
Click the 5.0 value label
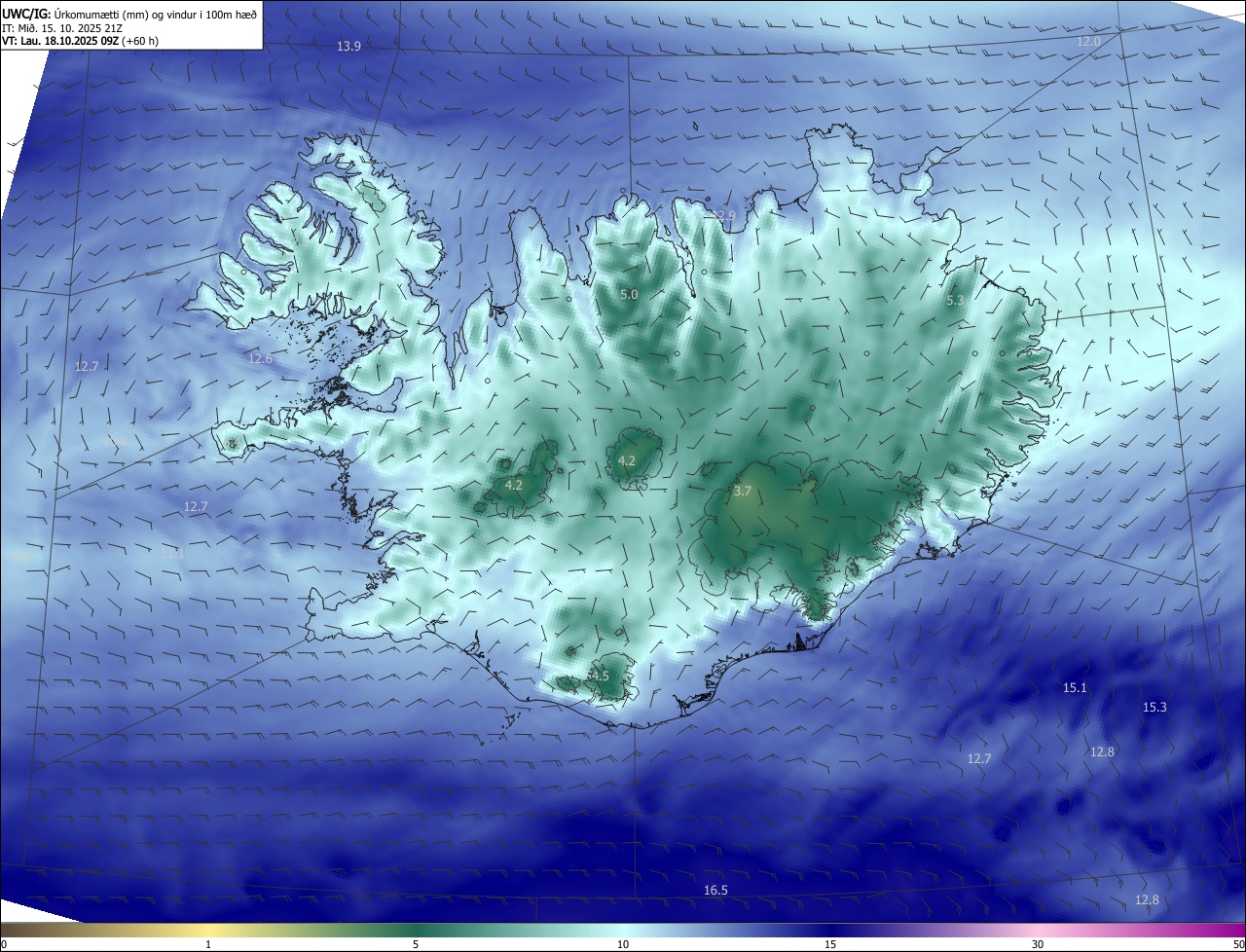629,294
